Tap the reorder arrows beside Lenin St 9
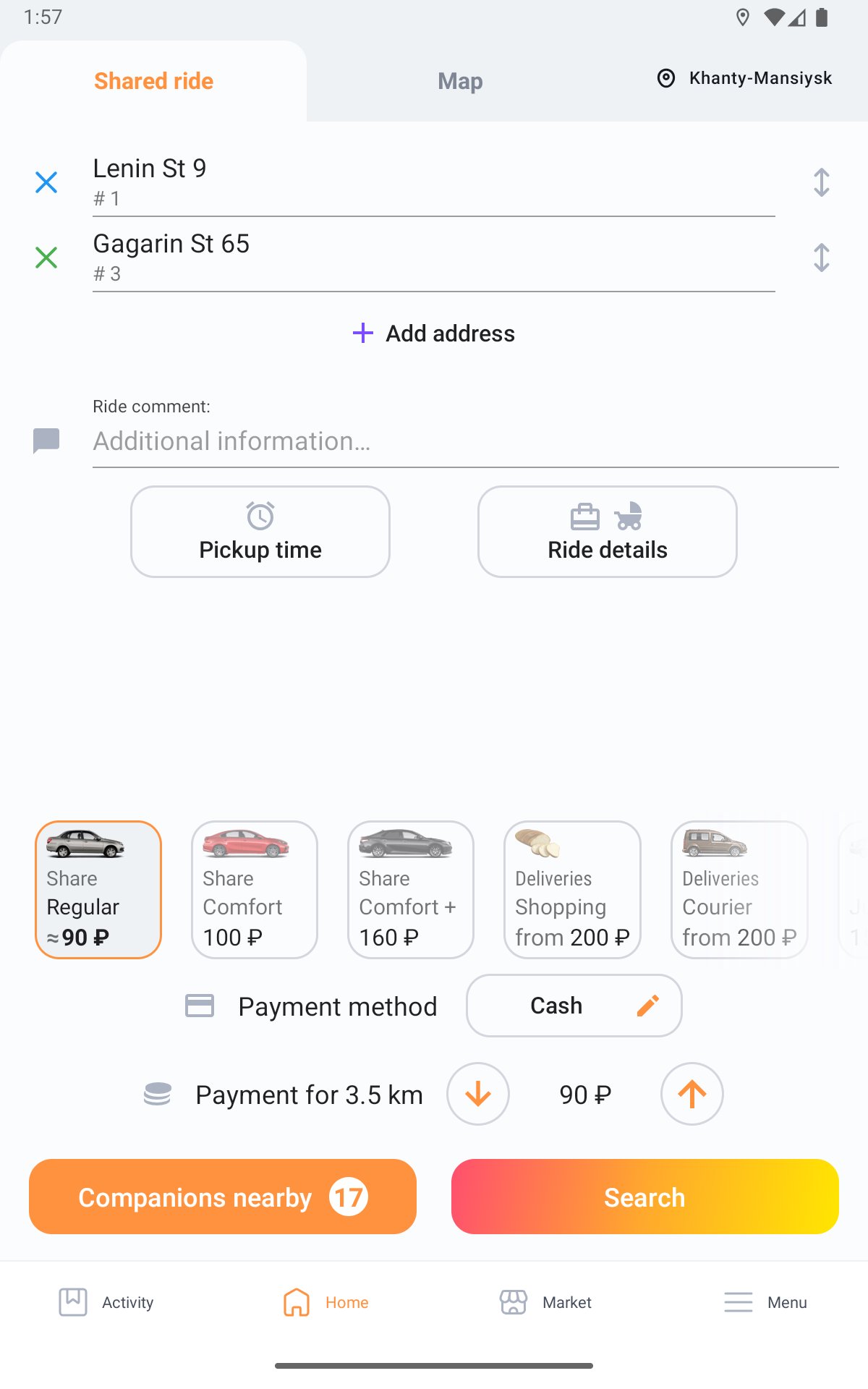Viewport: 868px width, 1389px height. coord(821,182)
